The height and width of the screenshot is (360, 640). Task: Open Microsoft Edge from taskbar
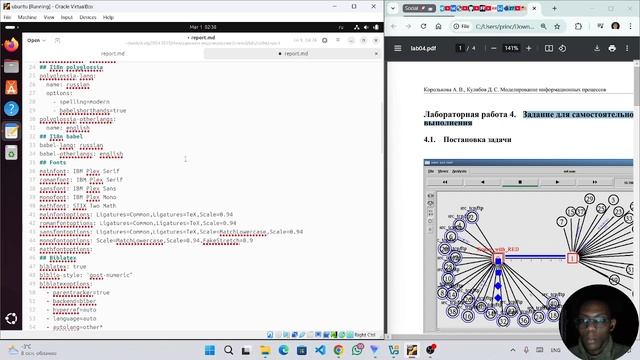283,350
